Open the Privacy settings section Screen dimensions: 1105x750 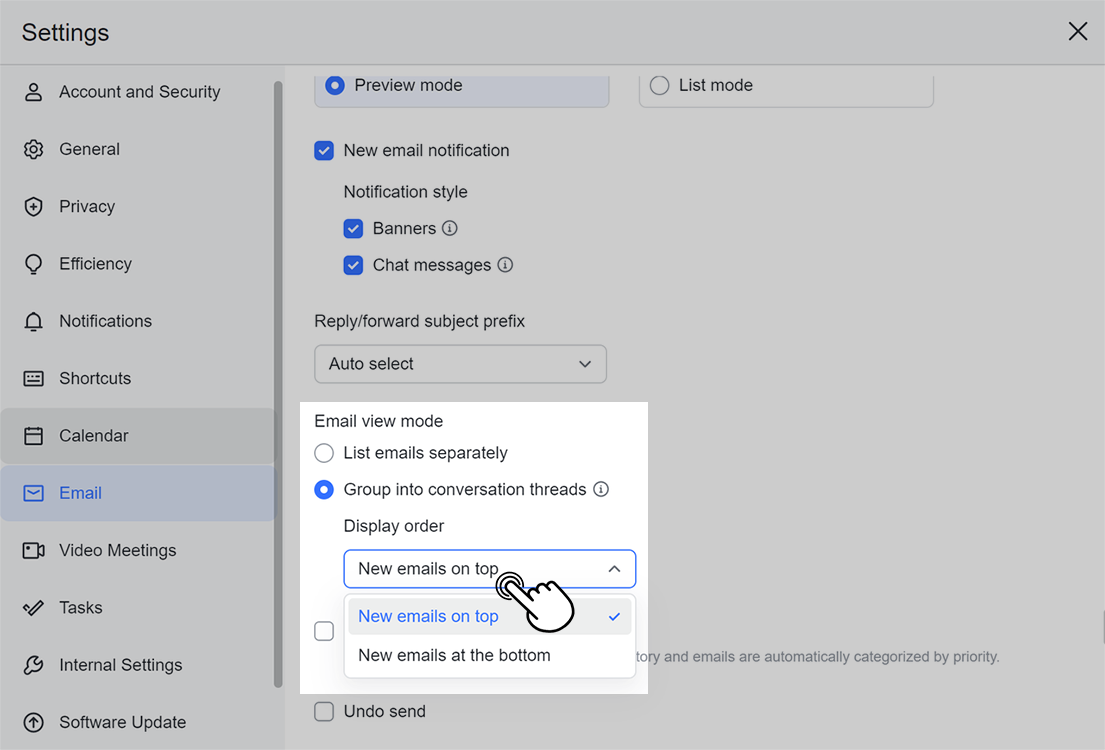pos(138,207)
